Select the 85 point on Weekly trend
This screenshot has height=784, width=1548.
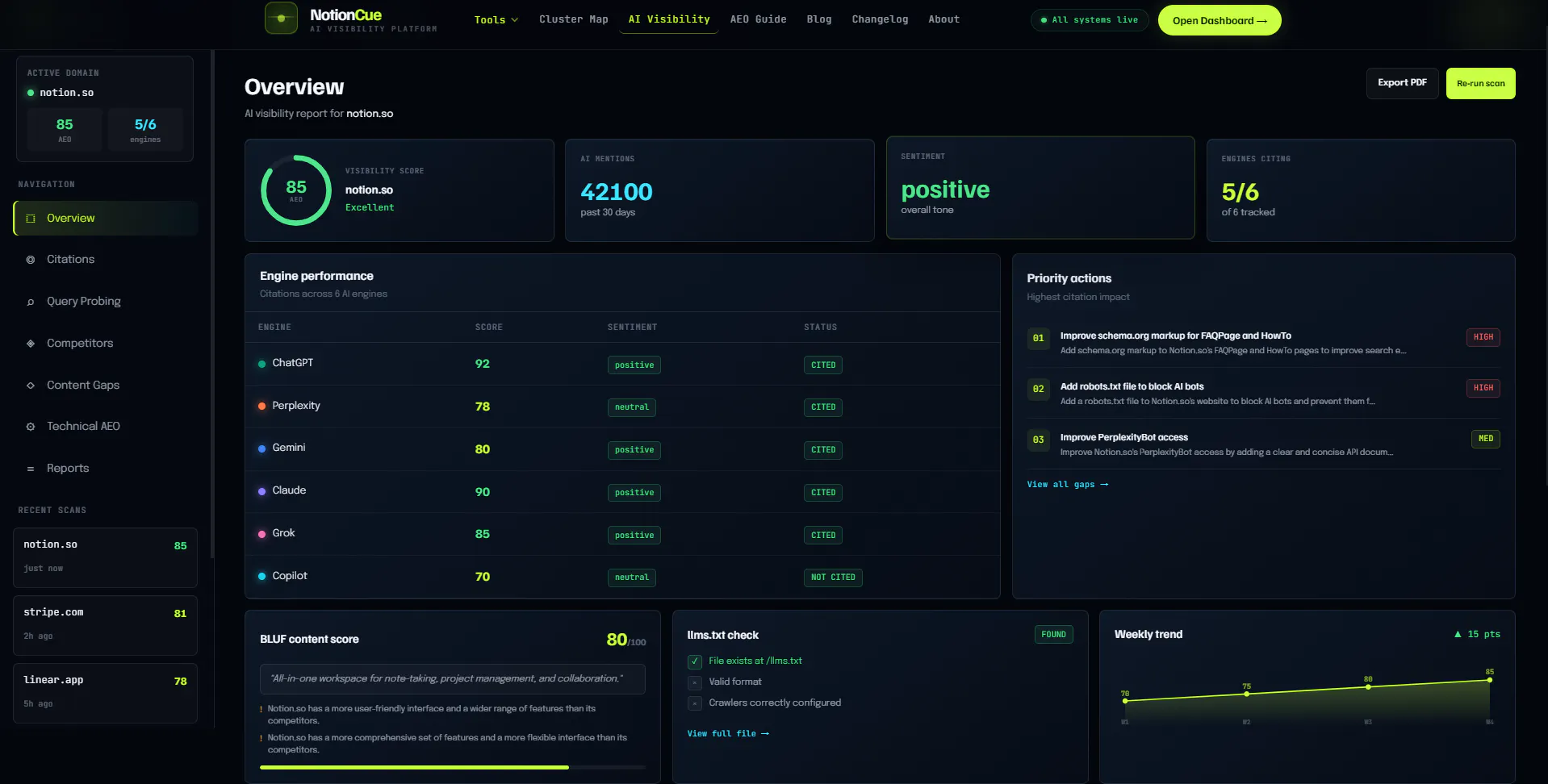pyautogui.click(x=1489, y=680)
